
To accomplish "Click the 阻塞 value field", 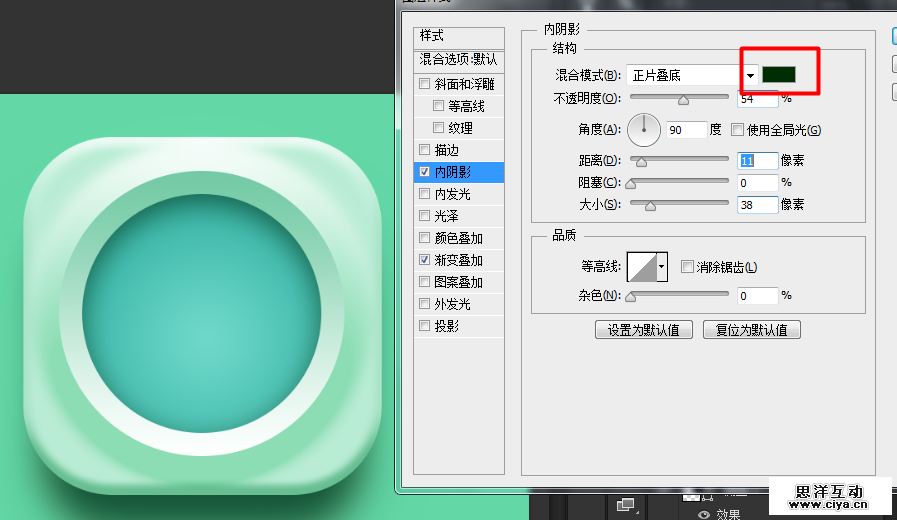I will coord(757,182).
